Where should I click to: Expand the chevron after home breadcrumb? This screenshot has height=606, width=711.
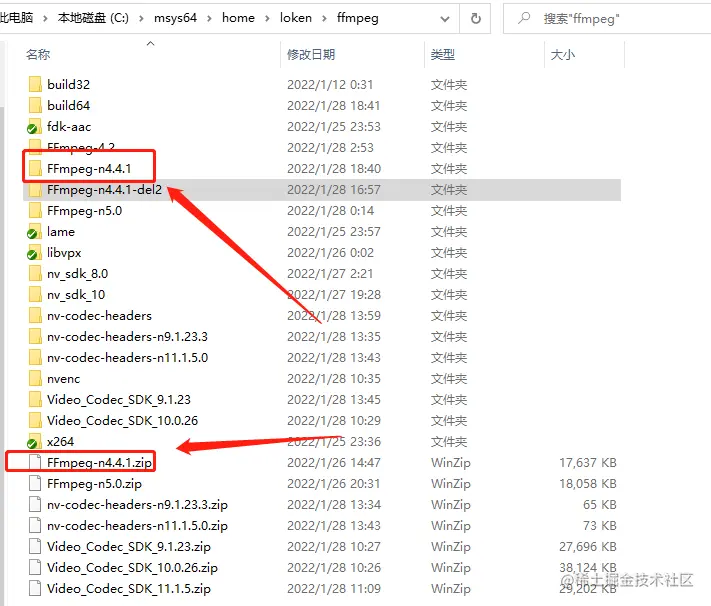[x=267, y=19]
